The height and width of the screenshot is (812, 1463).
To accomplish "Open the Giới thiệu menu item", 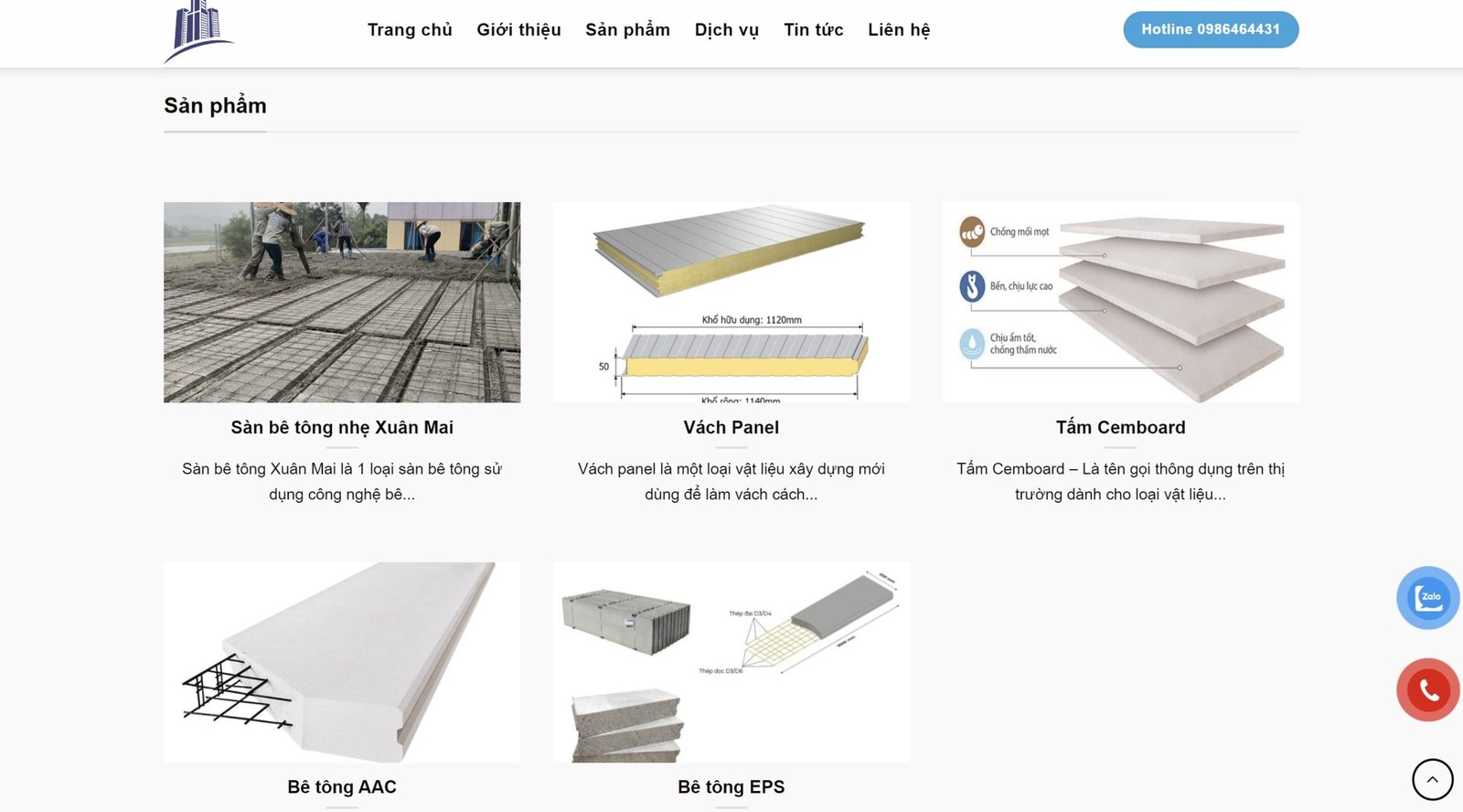I will (518, 30).
